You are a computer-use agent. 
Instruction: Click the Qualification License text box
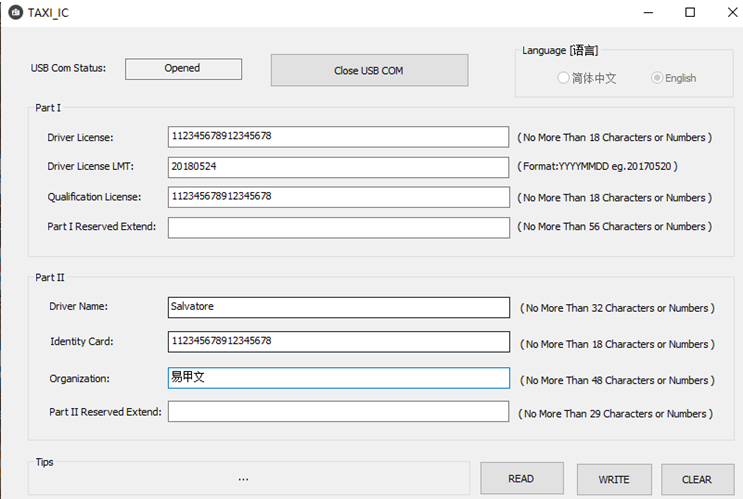(x=338, y=197)
